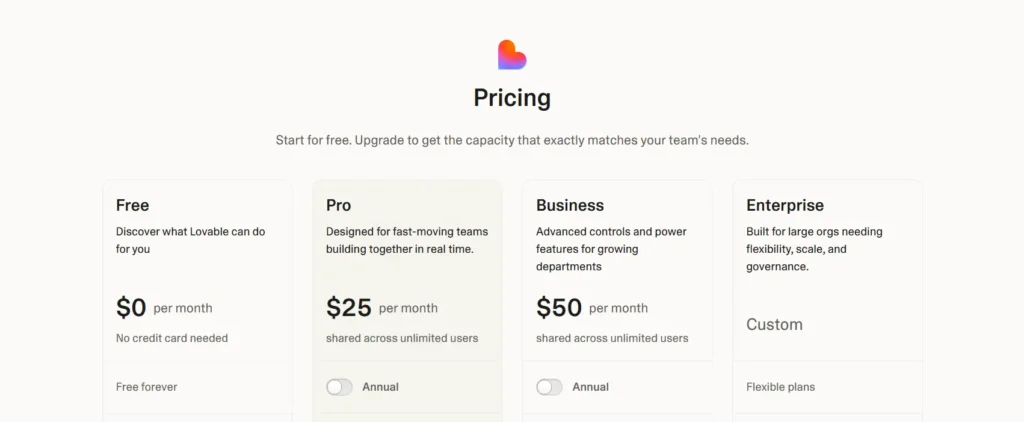Click Business's "shared across unlimited users" text

pos(612,338)
